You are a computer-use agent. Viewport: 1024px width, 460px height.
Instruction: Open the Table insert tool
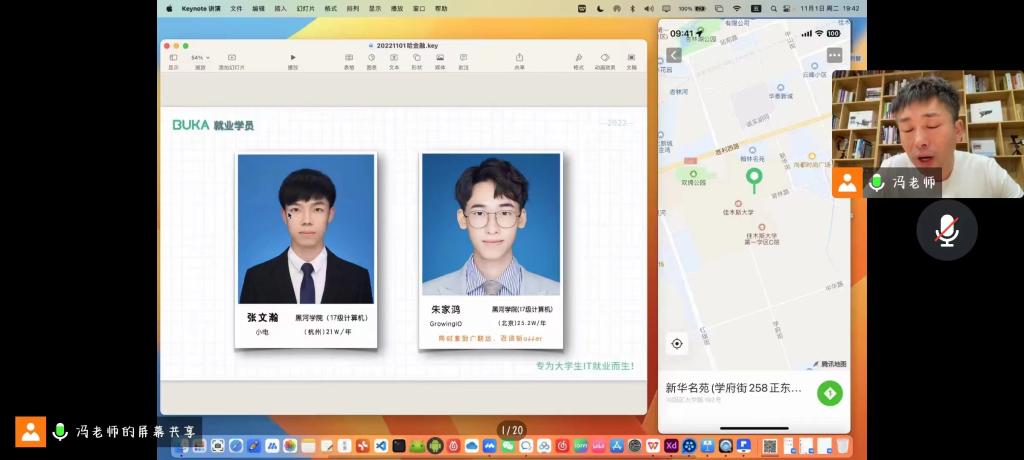tap(349, 59)
